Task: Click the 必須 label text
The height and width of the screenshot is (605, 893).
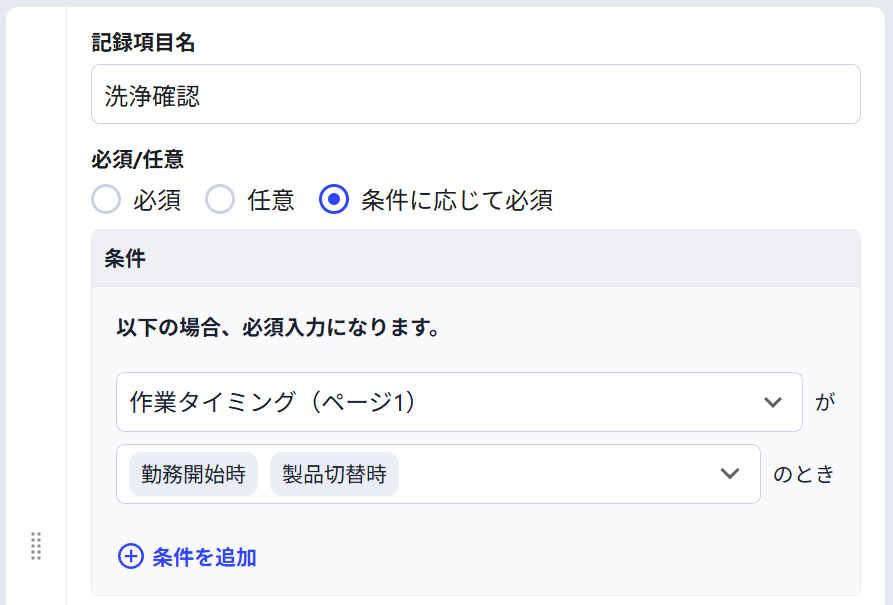Action: point(157,200)
